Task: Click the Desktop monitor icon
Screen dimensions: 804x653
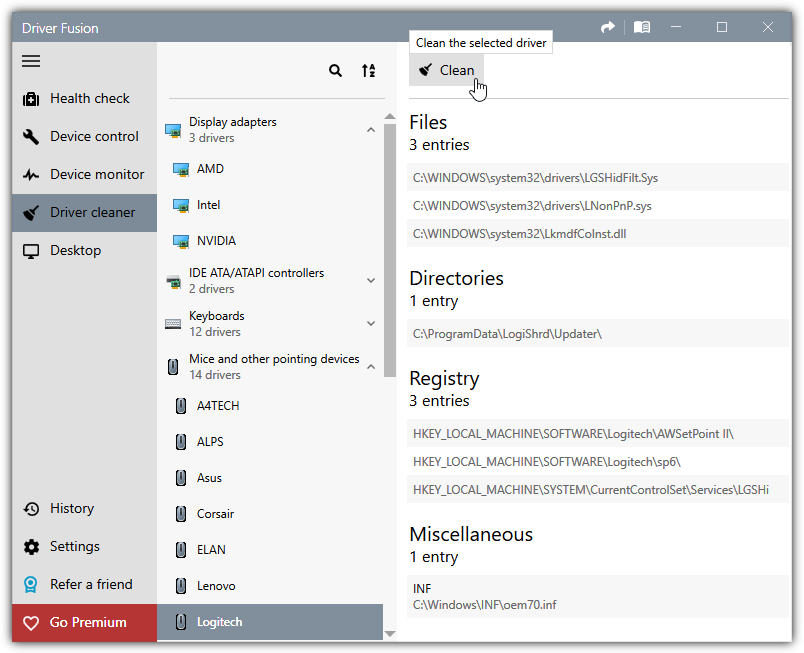Action: click(x=31, y=251)
